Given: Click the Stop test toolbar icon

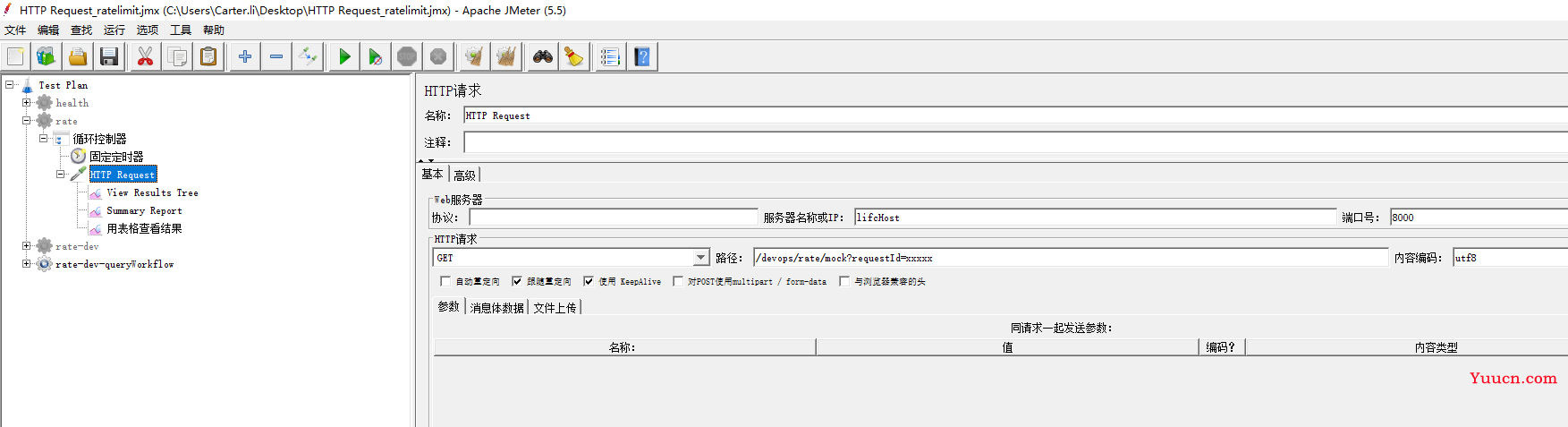Looking at the screenshot, I should (407, 56).
